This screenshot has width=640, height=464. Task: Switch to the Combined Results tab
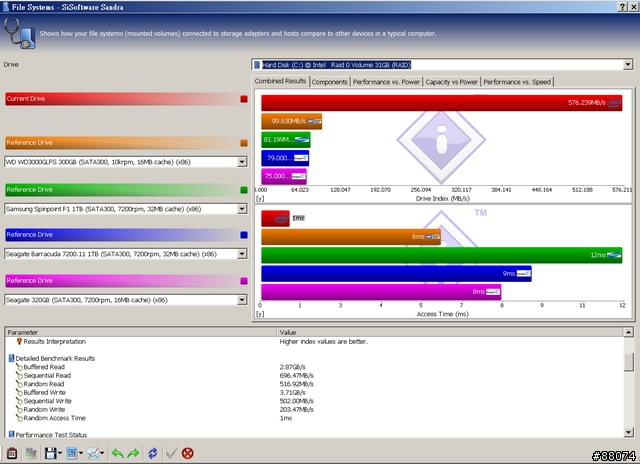(280, 81)
